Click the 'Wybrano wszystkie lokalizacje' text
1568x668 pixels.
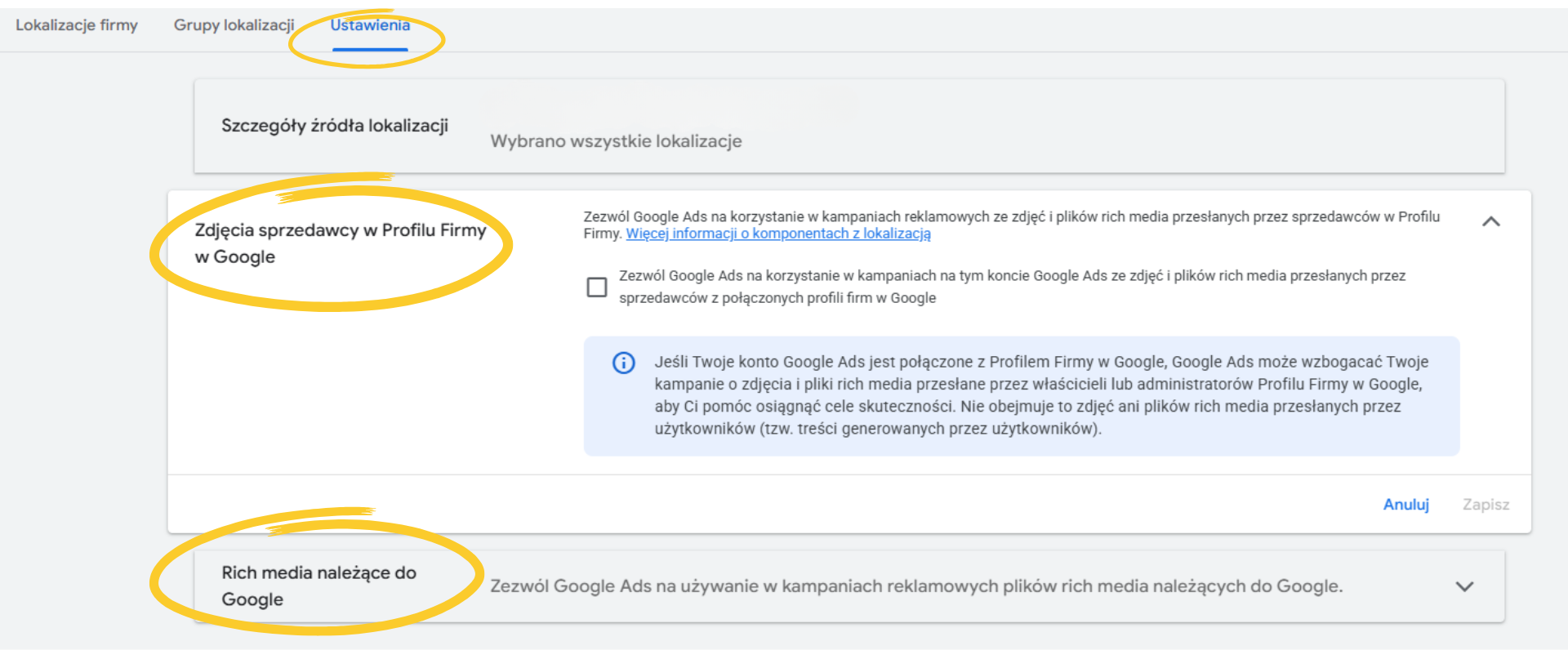coord(616,141)
